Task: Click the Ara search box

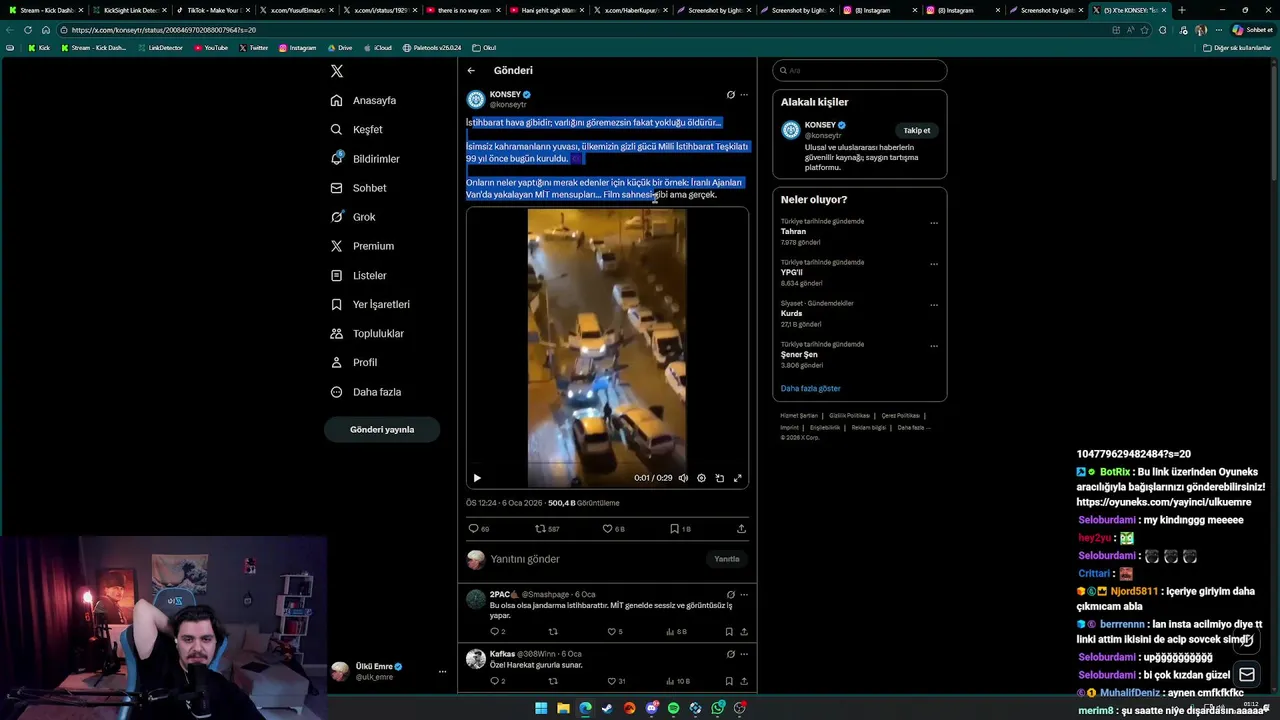Action: 860,71
